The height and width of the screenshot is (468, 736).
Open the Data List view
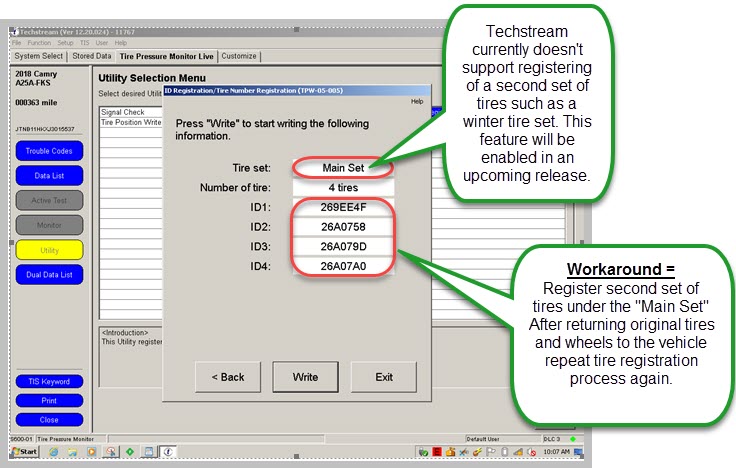[x=49, y=175]
